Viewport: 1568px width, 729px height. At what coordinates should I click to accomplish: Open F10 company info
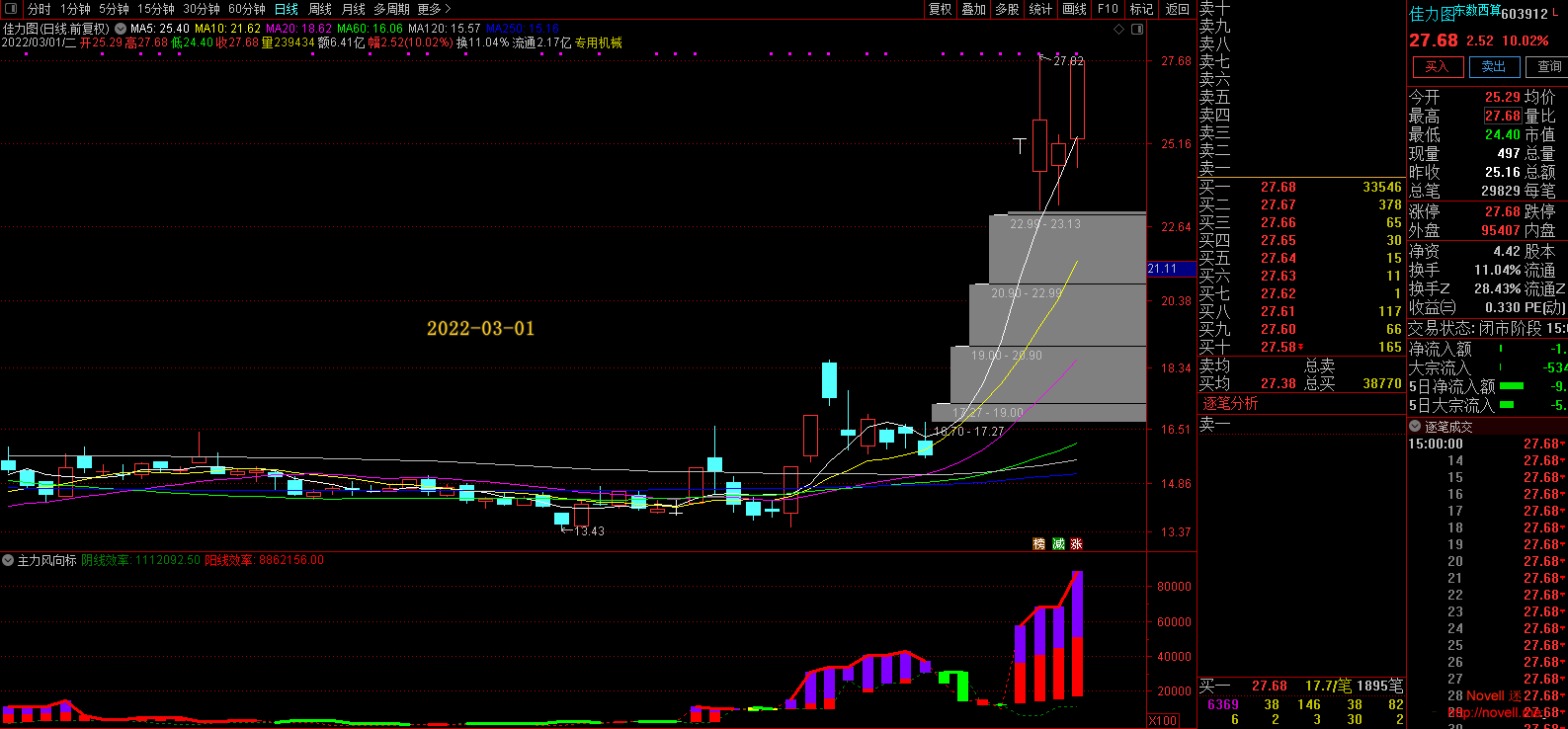[x=1108, y=9]
